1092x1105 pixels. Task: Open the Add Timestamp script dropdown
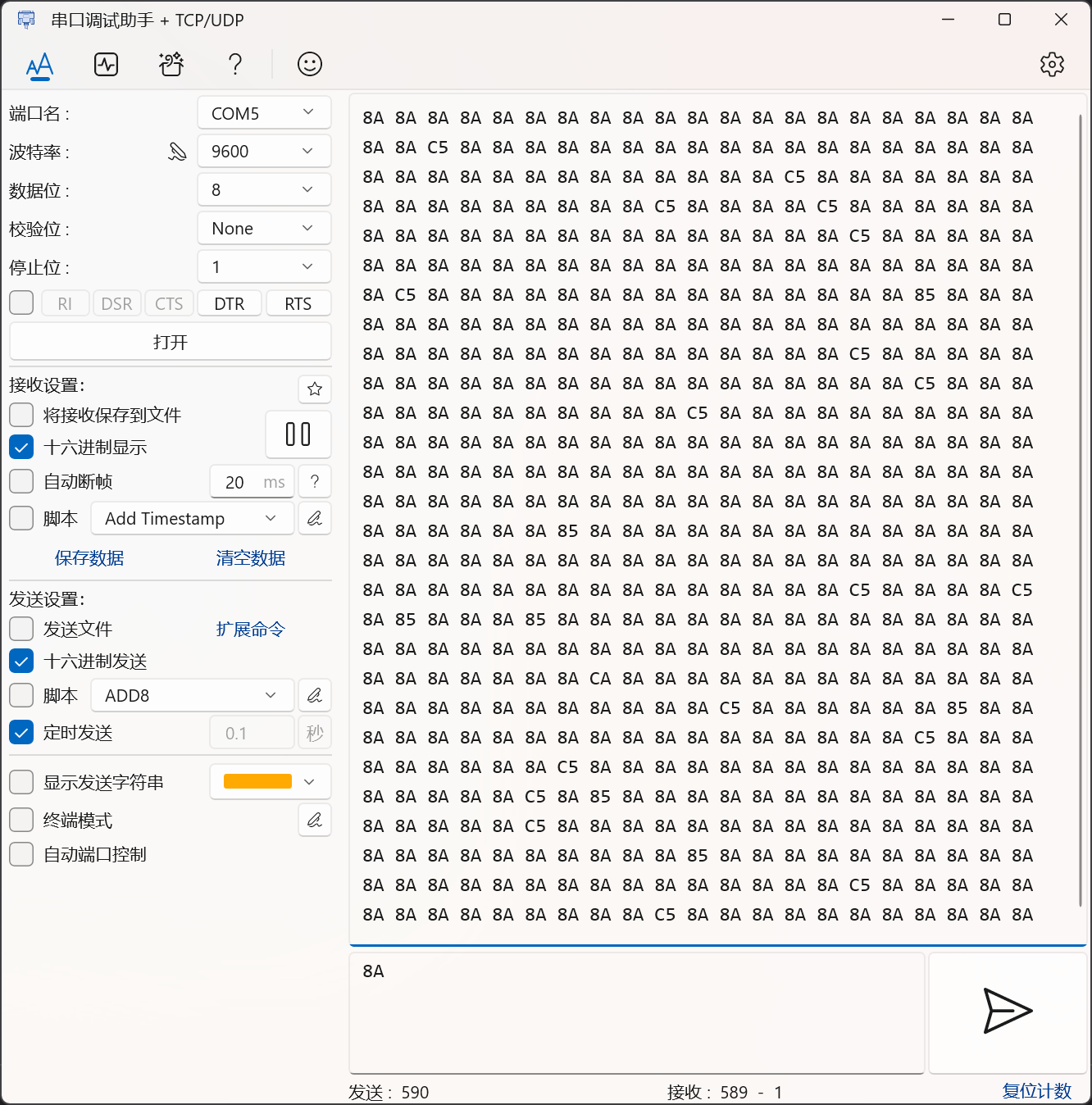point(192,518)
